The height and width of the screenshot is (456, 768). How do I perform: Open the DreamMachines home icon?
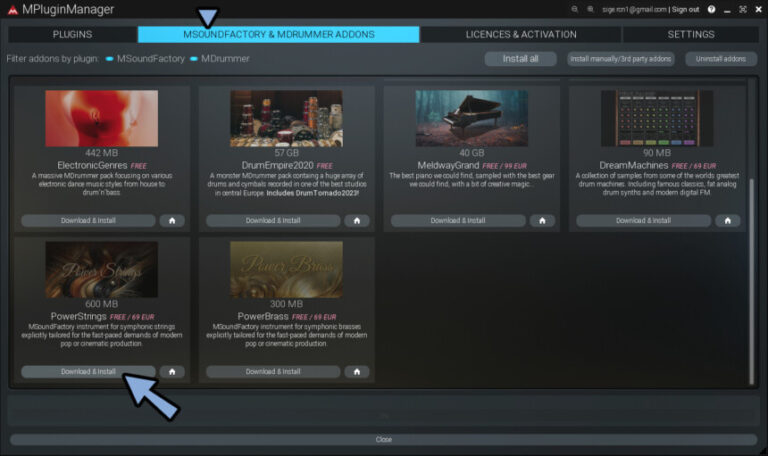pos(726,220)
